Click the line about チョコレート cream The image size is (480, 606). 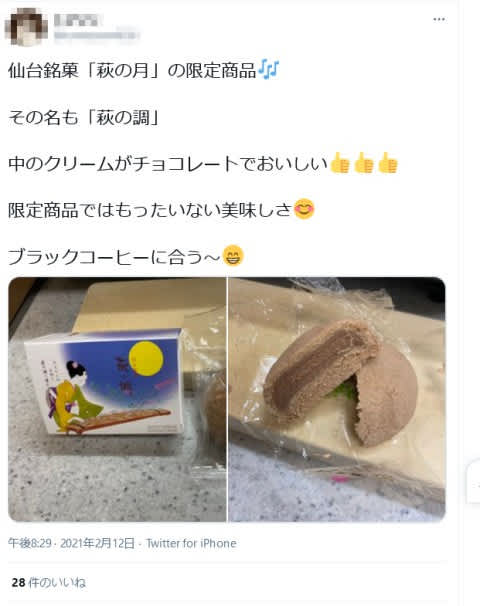[168, 163]
